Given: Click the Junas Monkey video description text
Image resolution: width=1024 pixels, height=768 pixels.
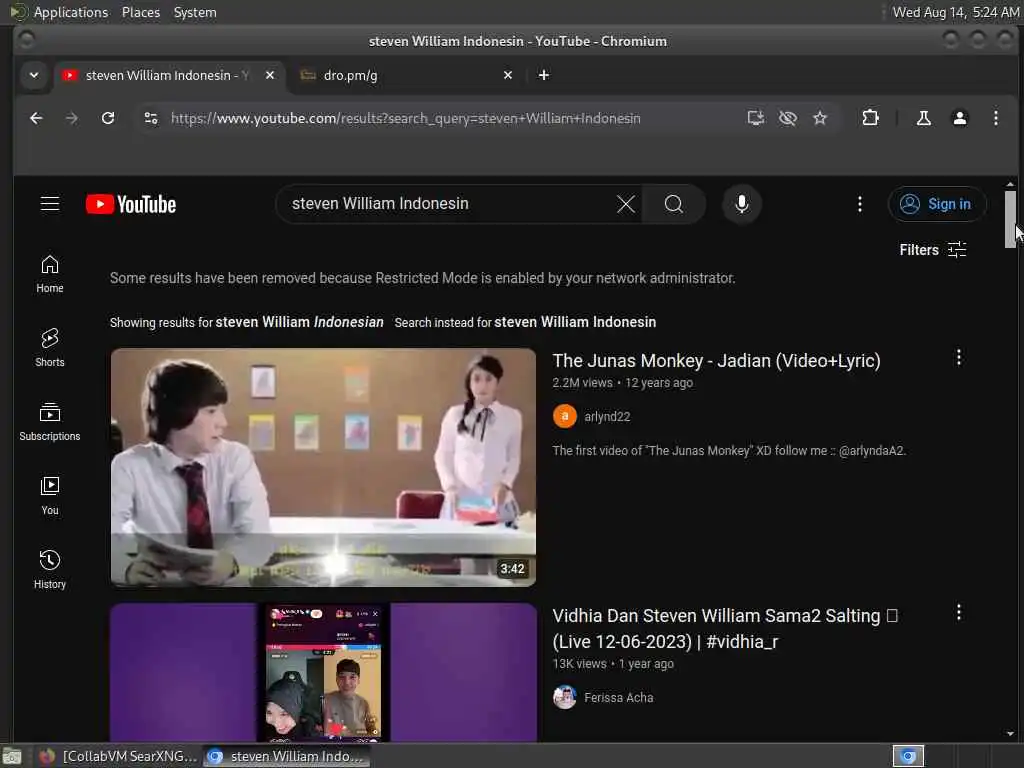Looking at the screenshot, I should click(729, 451).
